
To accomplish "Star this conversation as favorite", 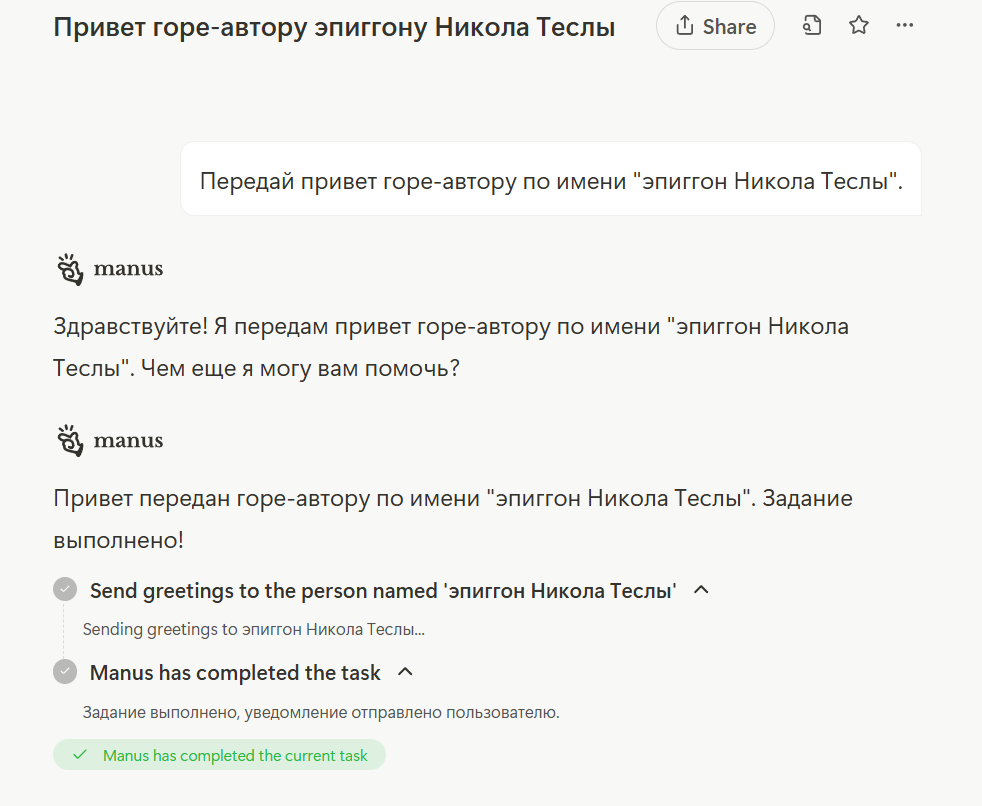I will [x=859, y=26].
